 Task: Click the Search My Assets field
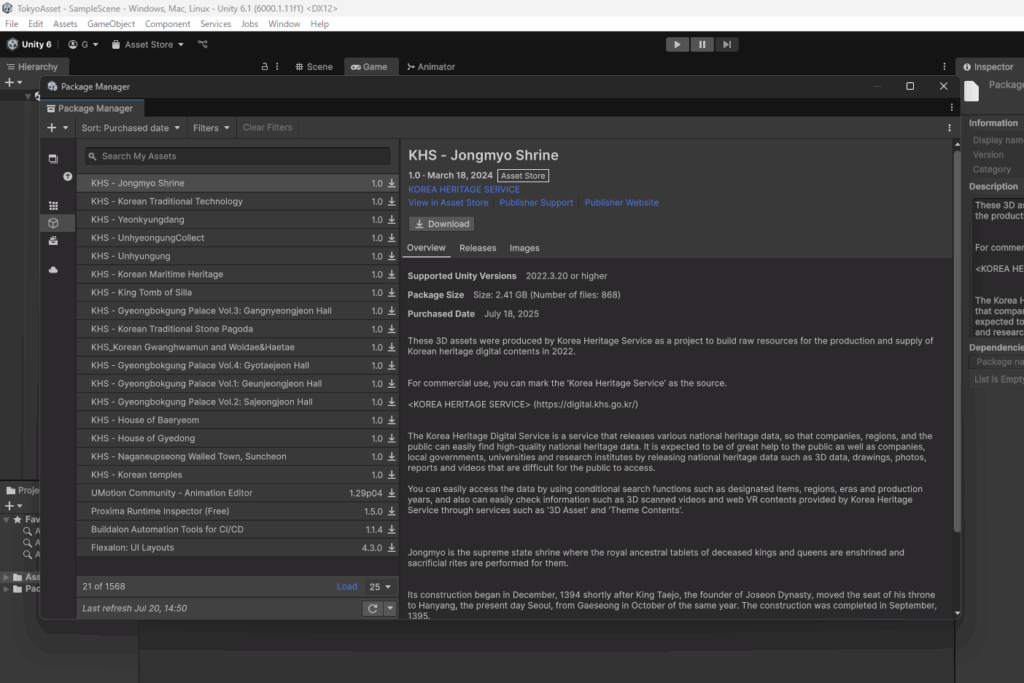(237, 156)
